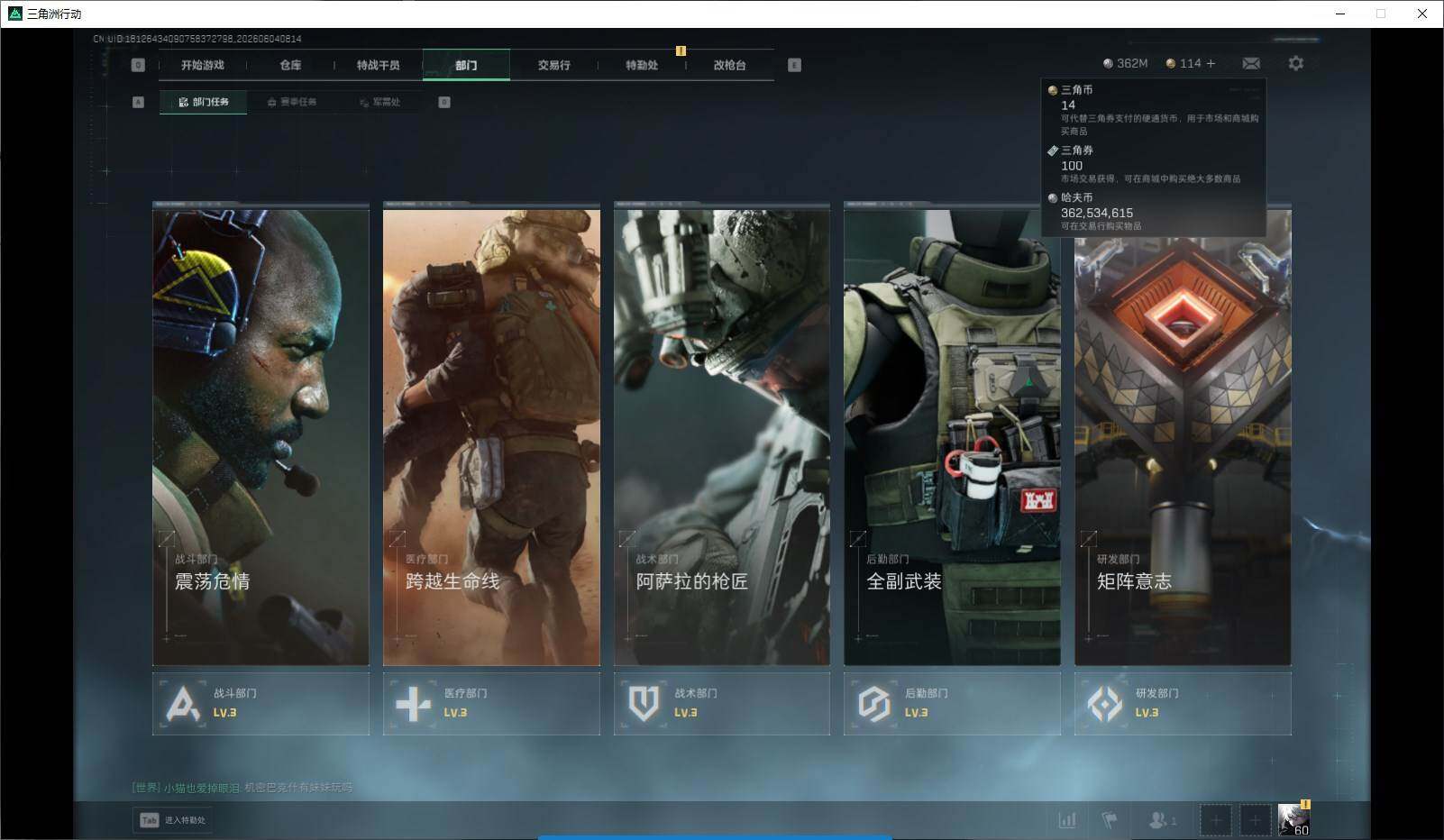Open the statistics bar chart icon
Screen dimensions: 1444x840
click(1067, 820)
